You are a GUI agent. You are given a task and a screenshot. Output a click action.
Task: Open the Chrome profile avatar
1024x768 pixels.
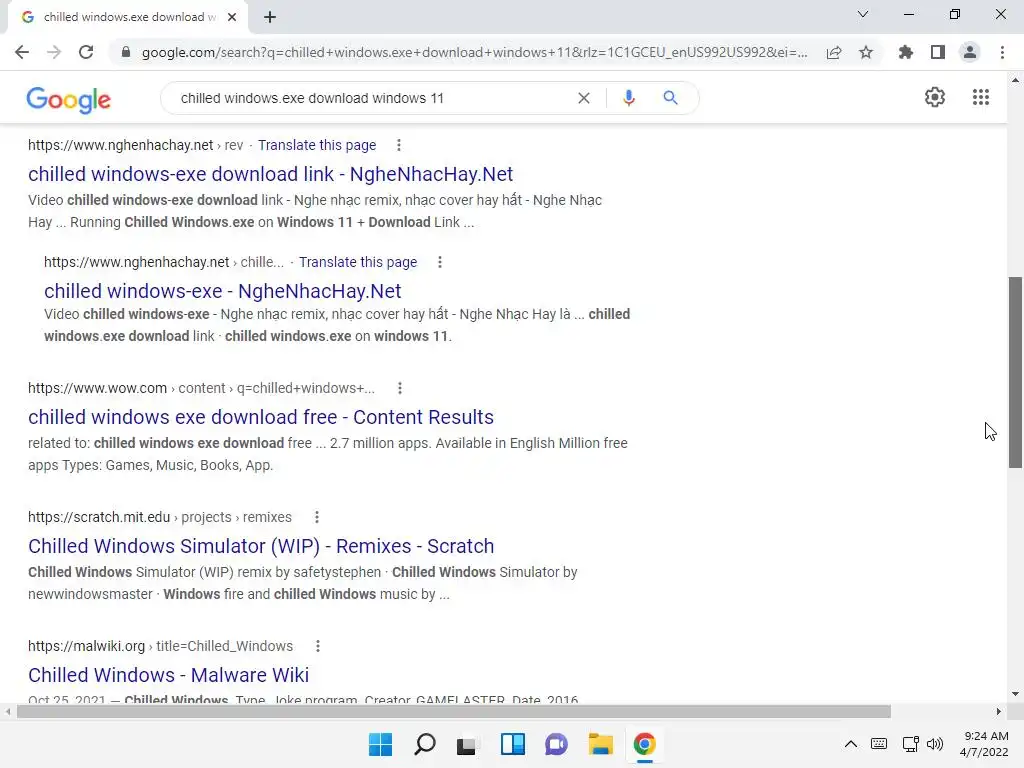[970, 52]
